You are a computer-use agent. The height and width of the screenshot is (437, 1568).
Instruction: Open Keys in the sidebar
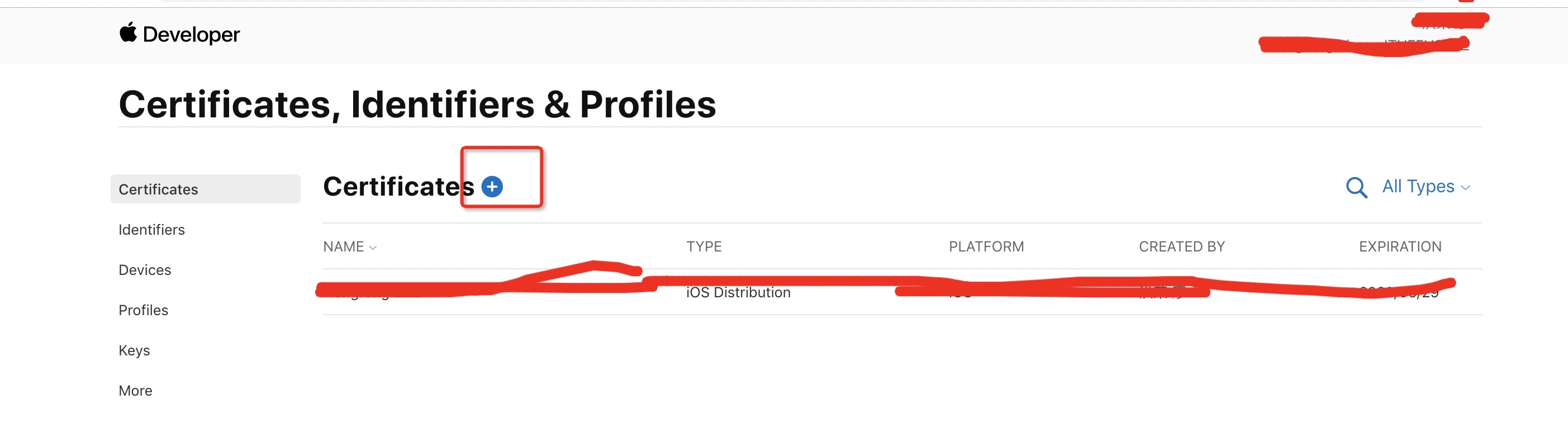click(x=134, y=350)
